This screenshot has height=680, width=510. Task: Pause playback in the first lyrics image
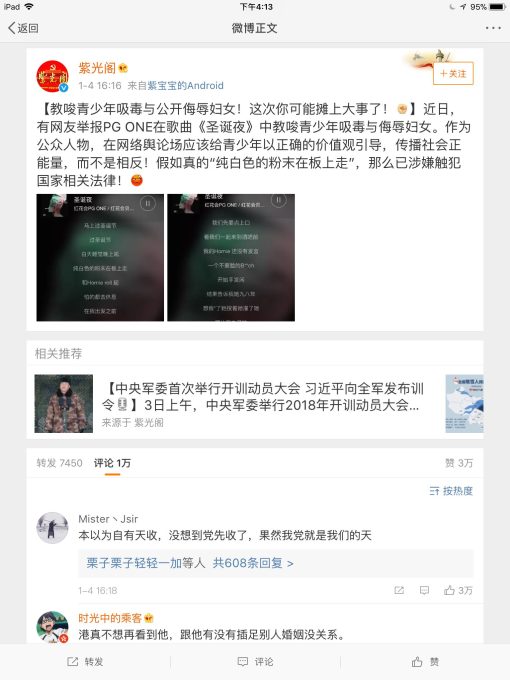pos(147,203)
